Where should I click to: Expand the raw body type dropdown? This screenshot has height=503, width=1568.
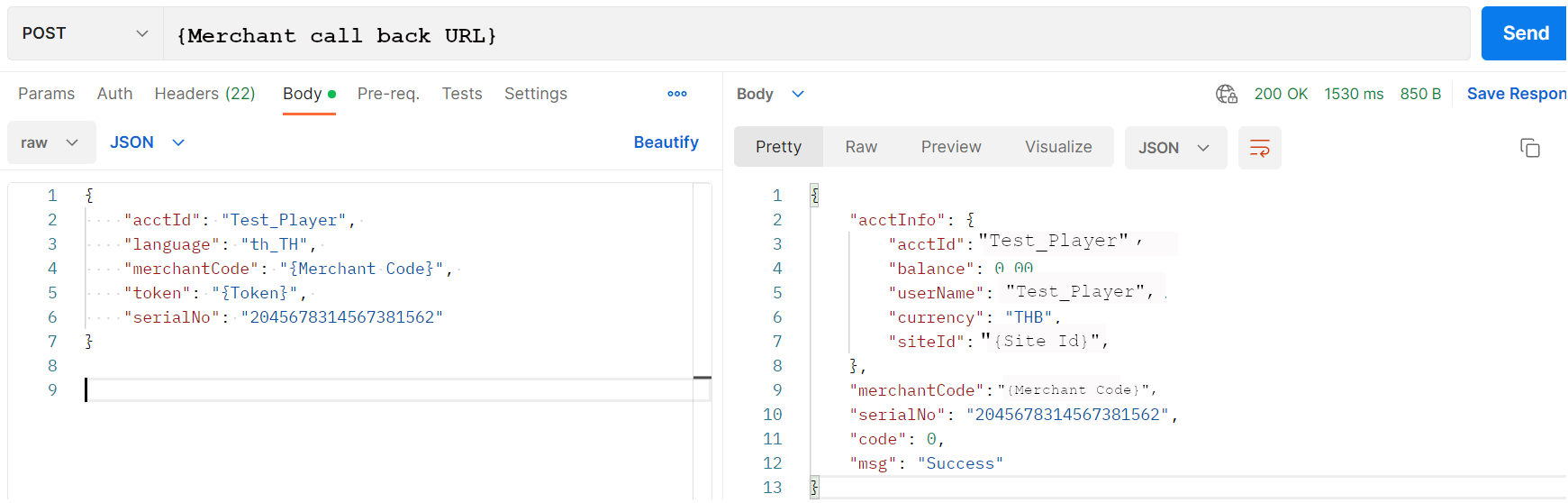coord(51,142)
